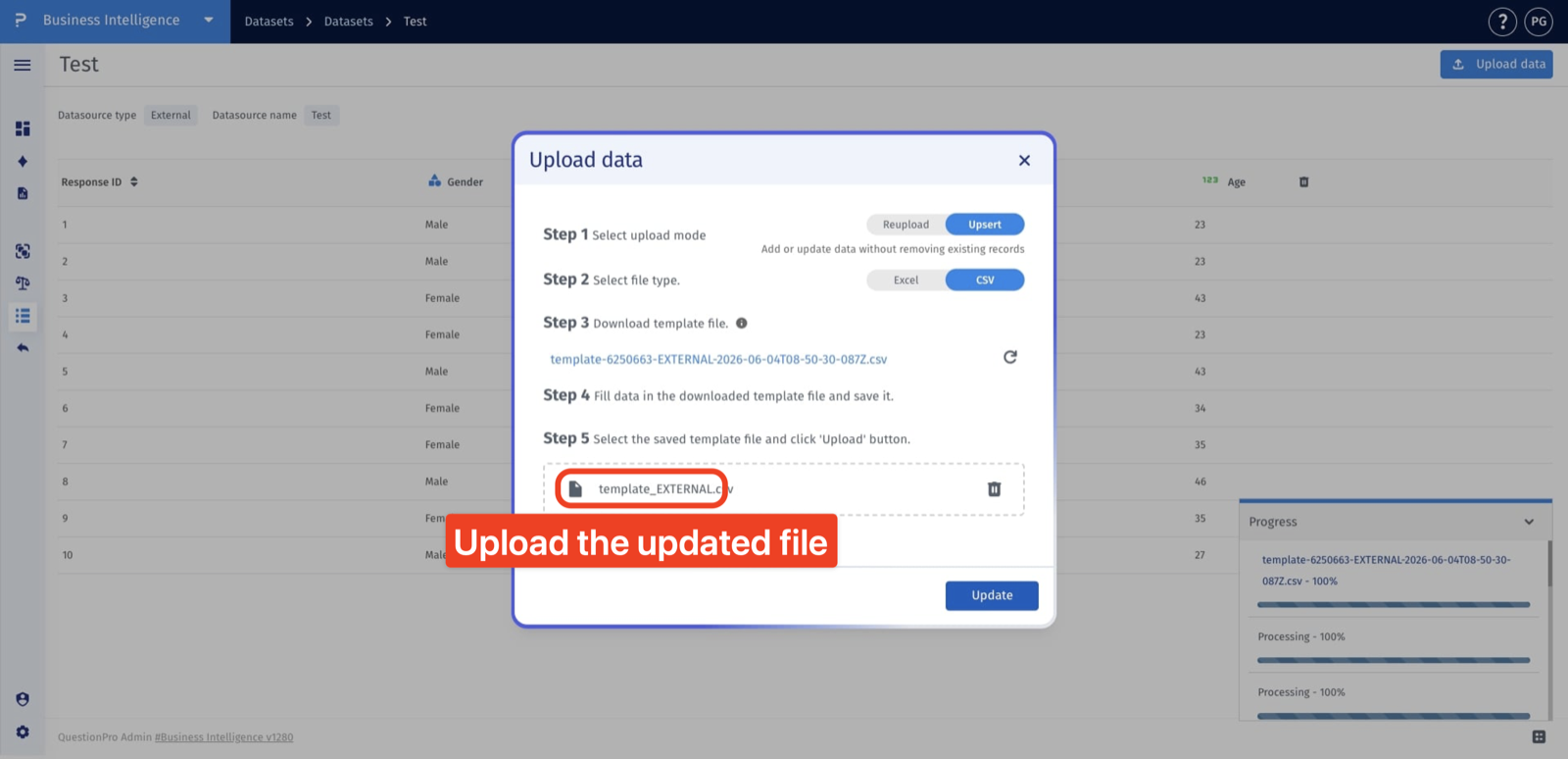Click the diamond sparkle sidebar icon
Viewport: 1568px width, 759px height.
(23, 162)
